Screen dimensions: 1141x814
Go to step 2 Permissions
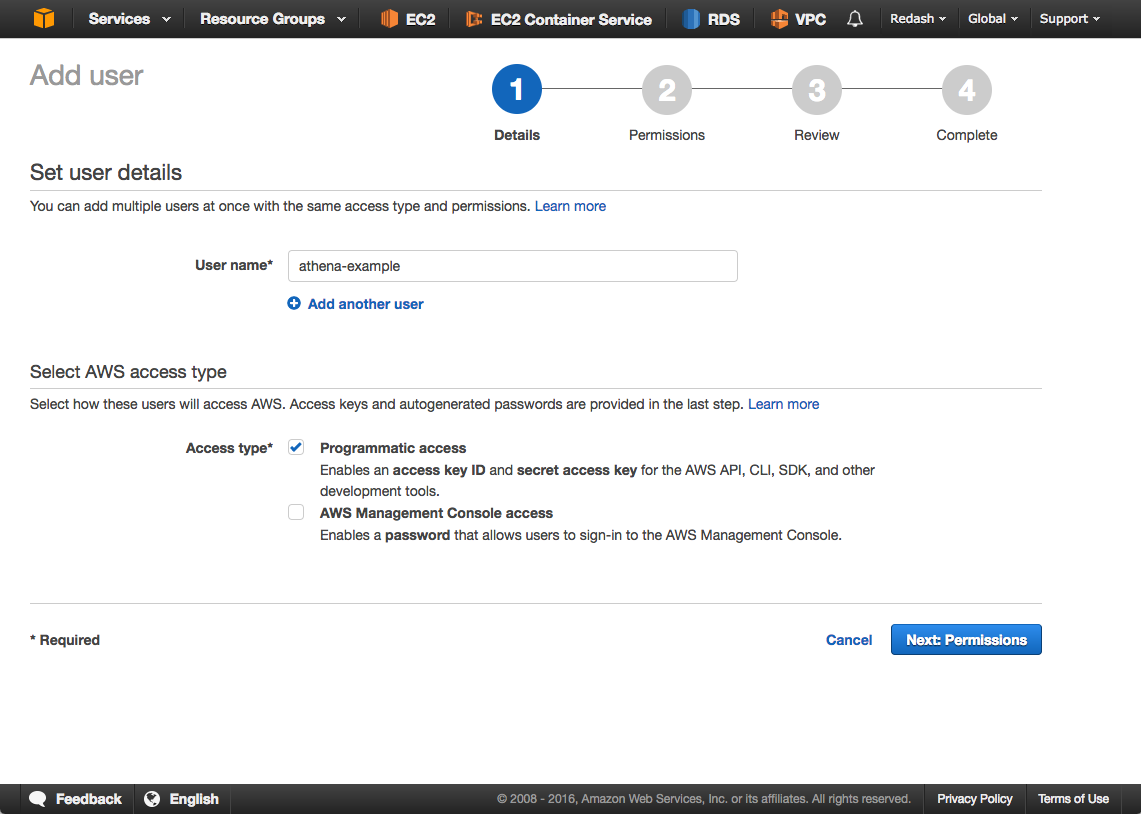pyautogui.click(x=667, y=92)
